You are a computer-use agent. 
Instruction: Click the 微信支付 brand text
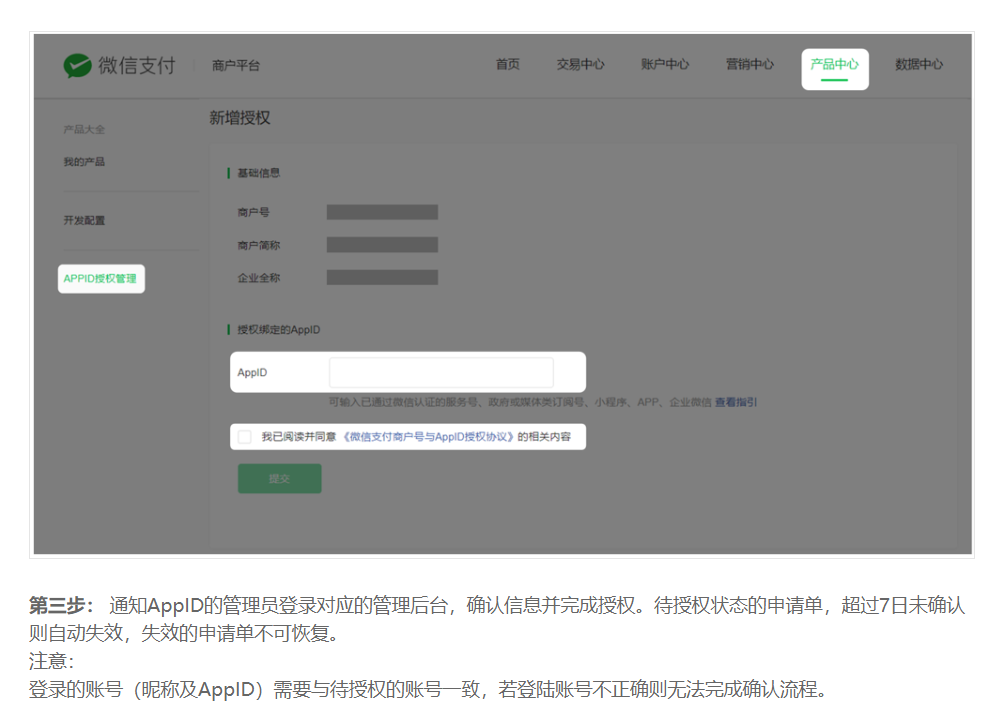tap(136, 65)
